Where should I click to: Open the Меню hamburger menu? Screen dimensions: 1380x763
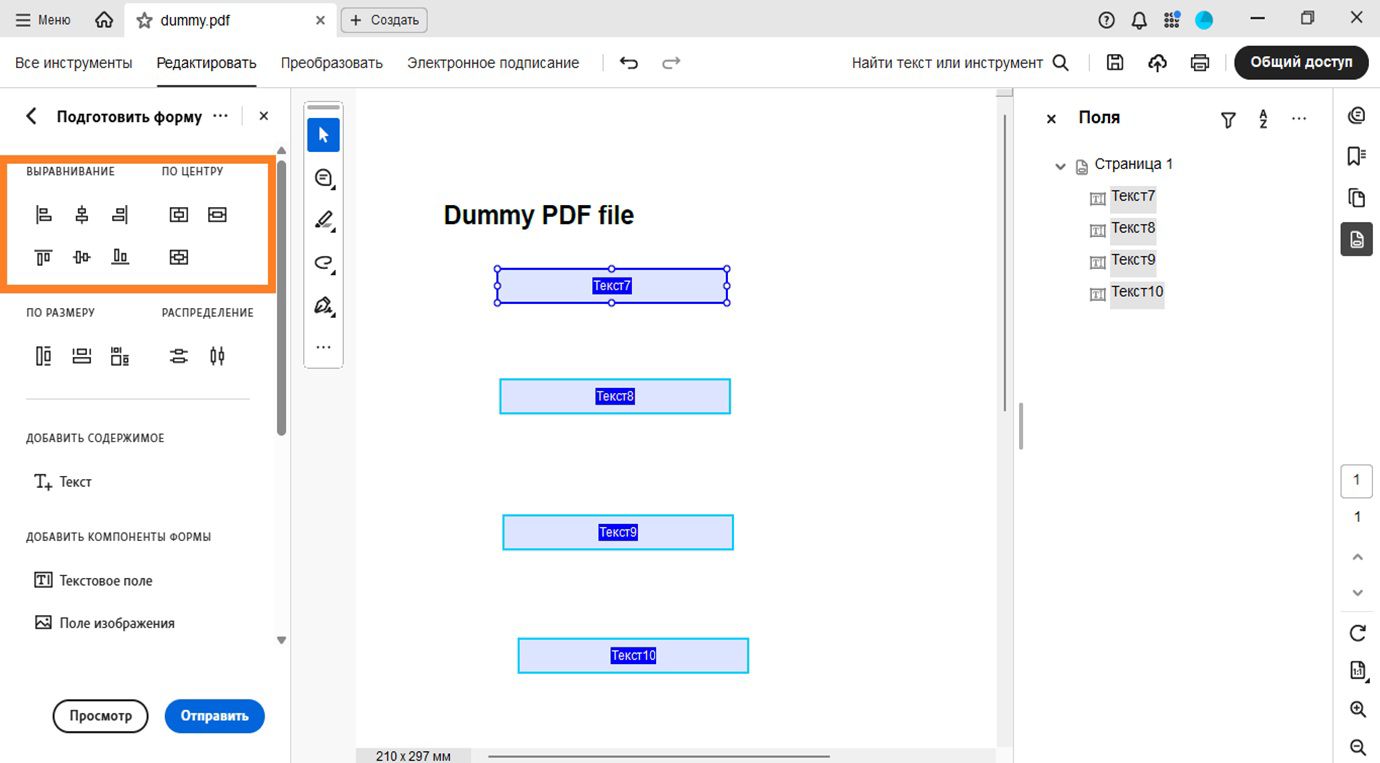pyautogui.click(x=42, y=19)
